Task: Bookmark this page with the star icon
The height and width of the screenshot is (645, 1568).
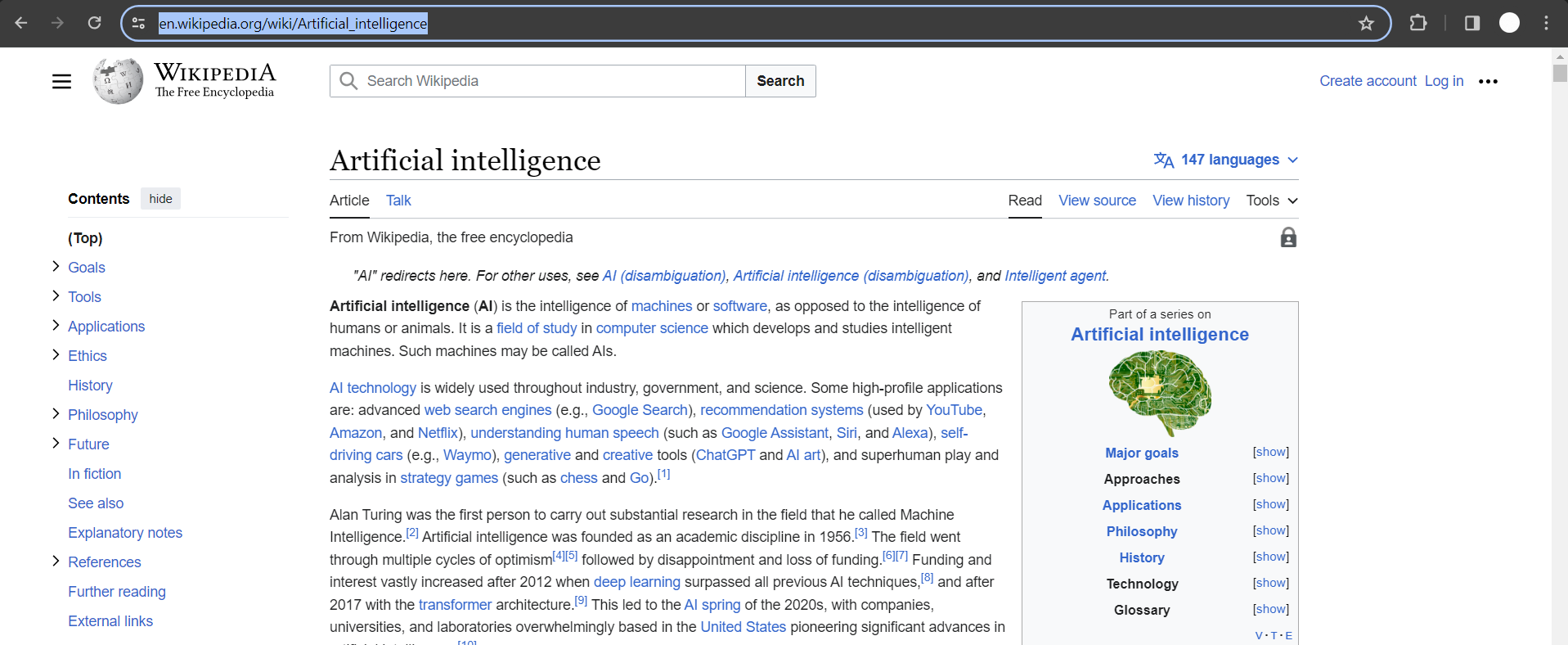Action: tap(1366, 23)
